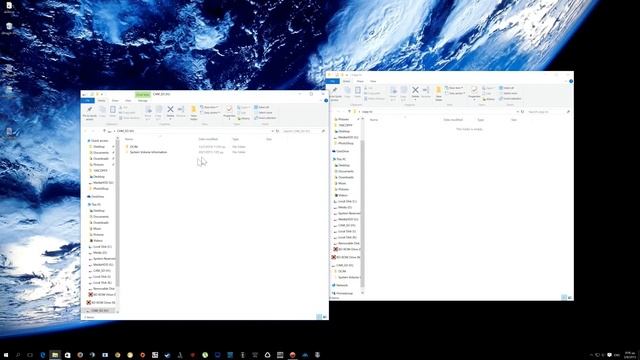Image resolution: width=640 pixels, height=360 pixels.
Task: Click New folder in CAM_SD window ribbon
Action: (193, 113)
